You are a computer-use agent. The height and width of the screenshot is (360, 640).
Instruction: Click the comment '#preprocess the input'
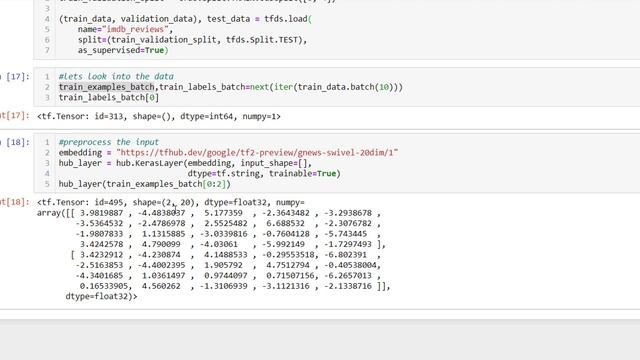click(109, 142)
